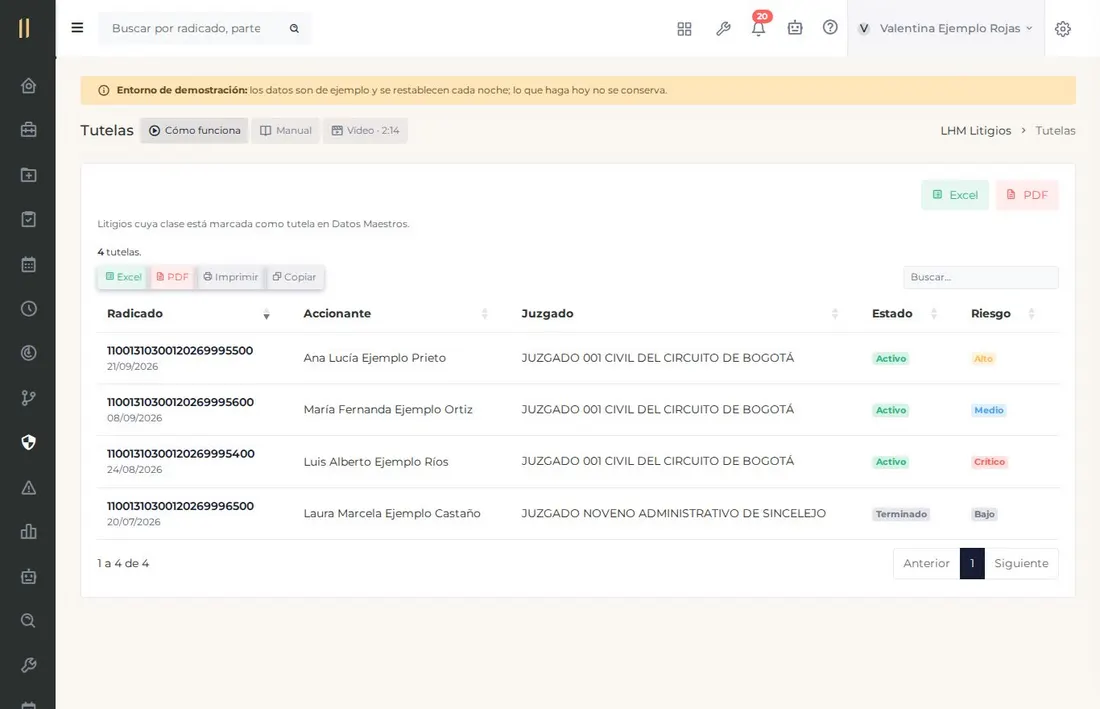Click Tutelas breadcrumb item
Viewport: 1100px width, 709px height.
1055,130
